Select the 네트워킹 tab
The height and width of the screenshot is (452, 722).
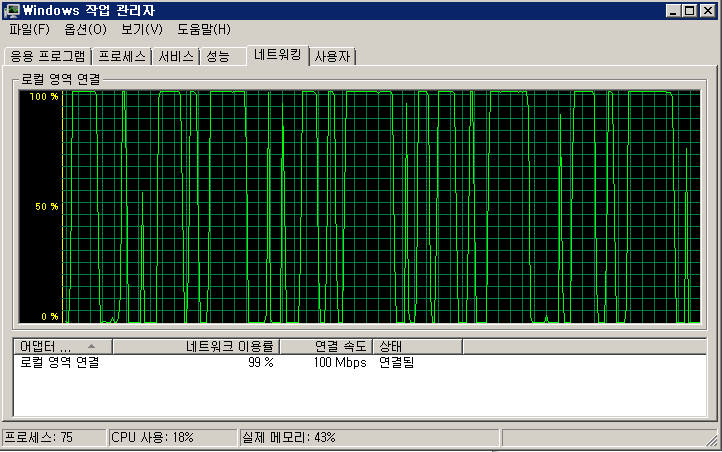tap(278, 55)
